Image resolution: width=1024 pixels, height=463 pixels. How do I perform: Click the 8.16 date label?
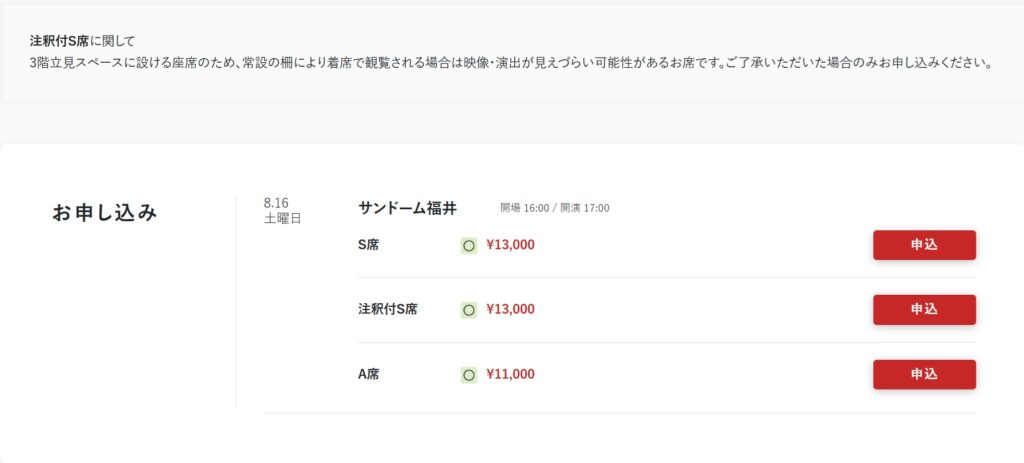(276, 203)
